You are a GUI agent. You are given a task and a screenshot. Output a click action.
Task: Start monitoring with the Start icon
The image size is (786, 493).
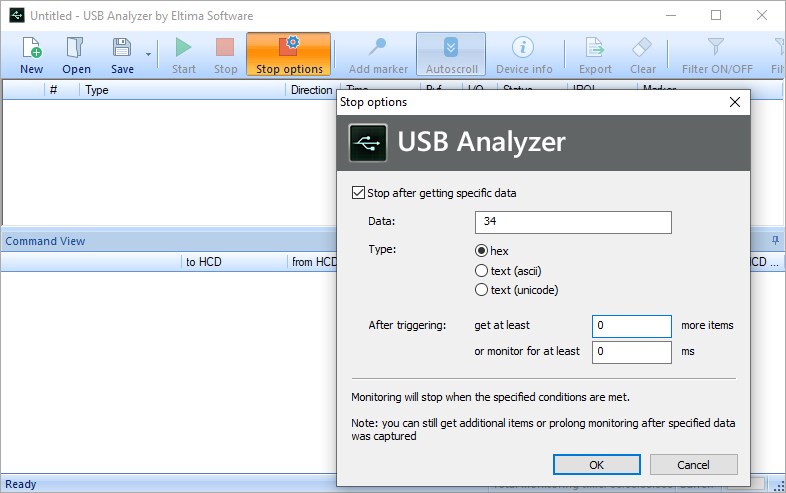pyautogui.click(x=183, y=55)
